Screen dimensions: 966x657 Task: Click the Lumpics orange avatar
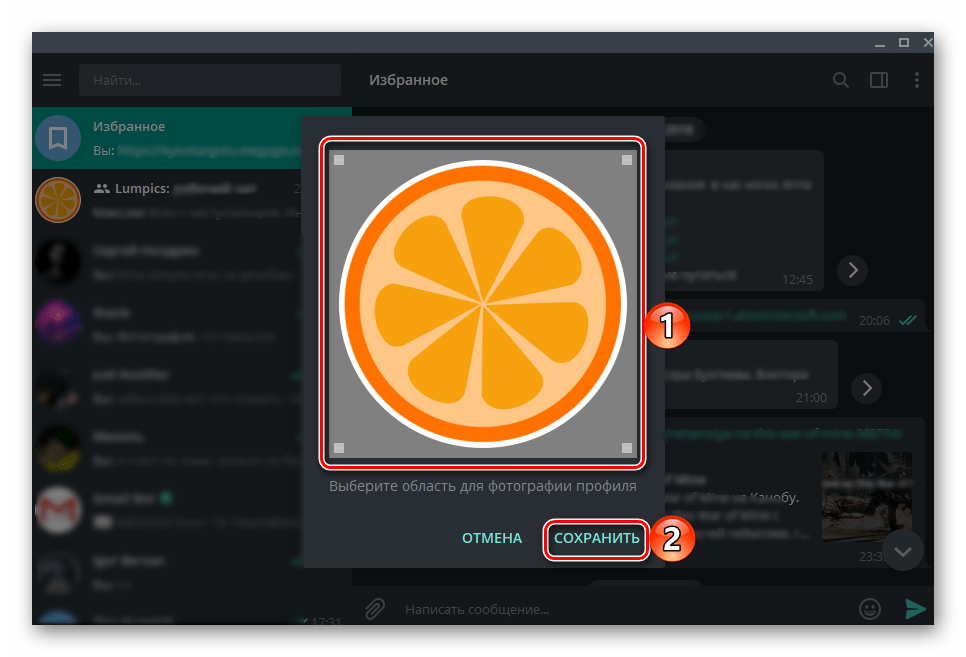tap(58, 200)
